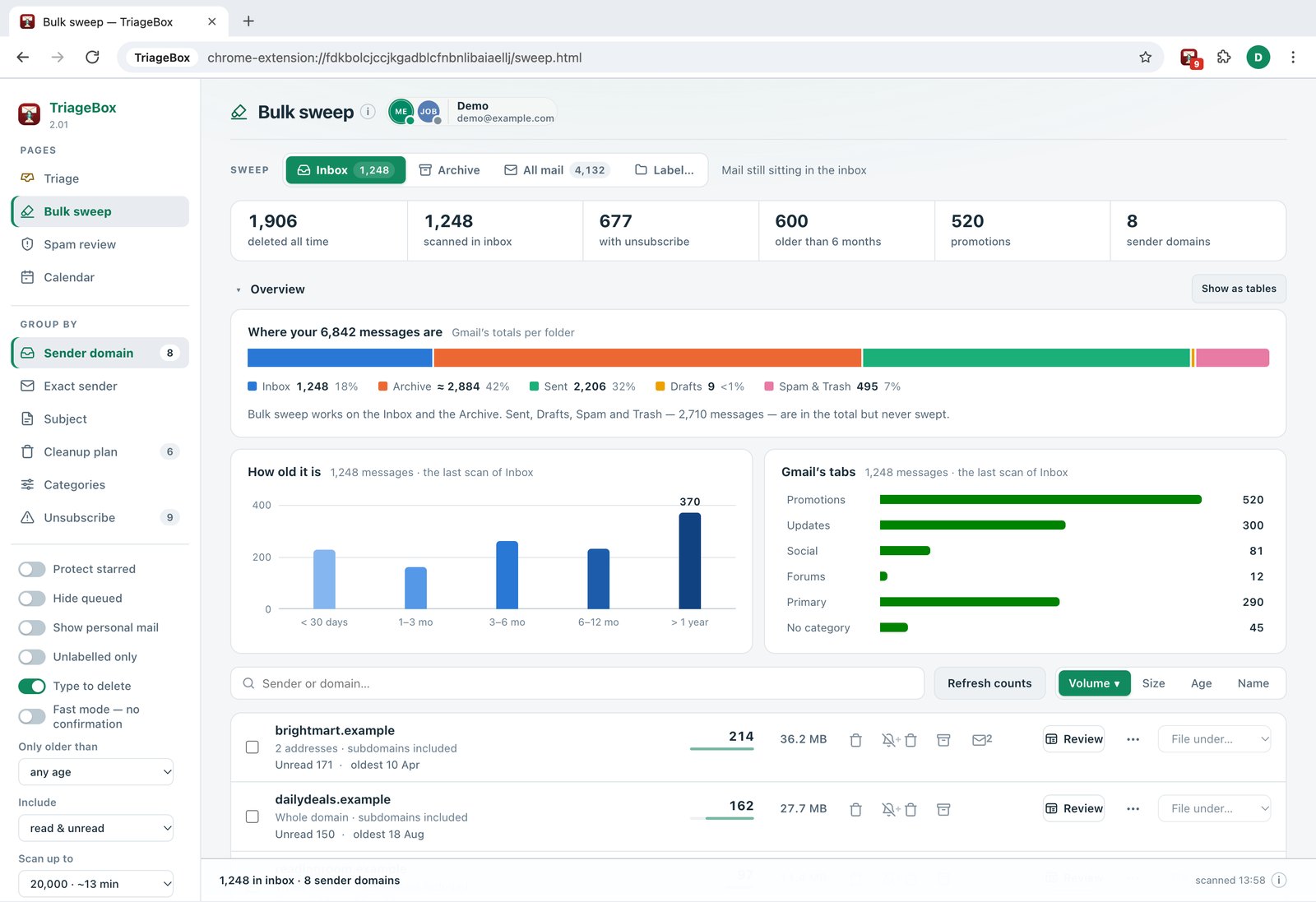Screen dimensions: 1316x902
Task: Archive the brightmart.example messages
Action: pos(943,740)
